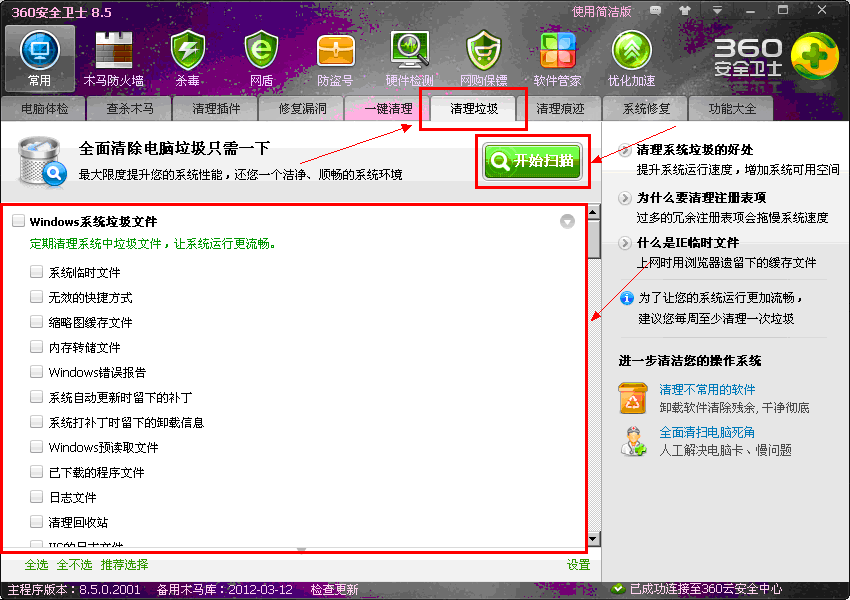Viewport: 850px width, 600px height.
Task: Click the 备用木马库:2012-03-12 status text
Action: [x=224, y=589]
